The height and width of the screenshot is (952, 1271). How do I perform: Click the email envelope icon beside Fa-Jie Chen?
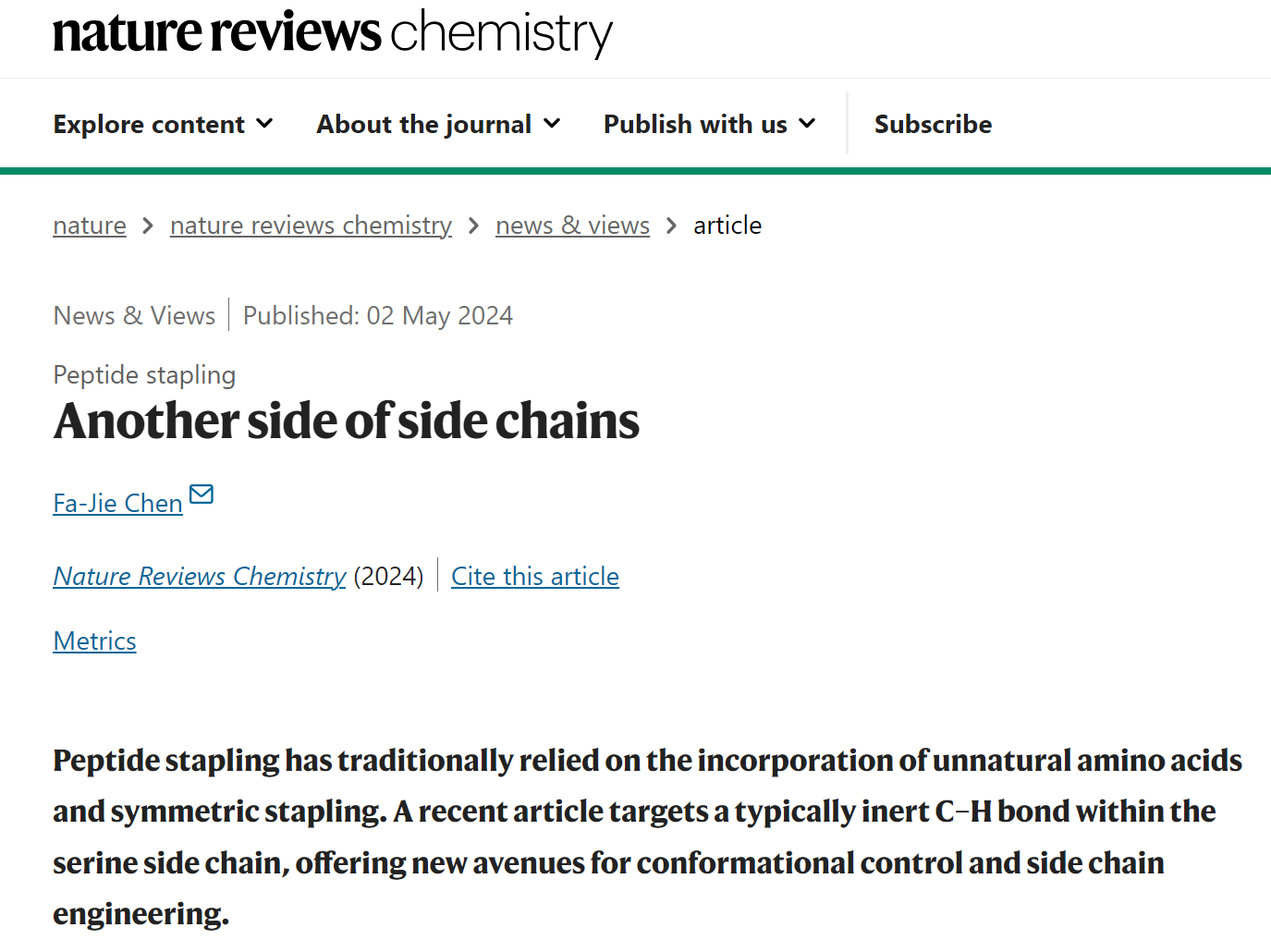click(x=202, y=494)
